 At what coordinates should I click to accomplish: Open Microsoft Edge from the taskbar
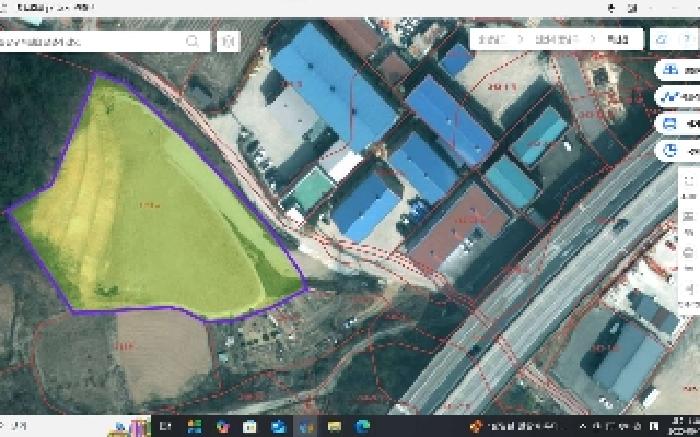point(362,426)
